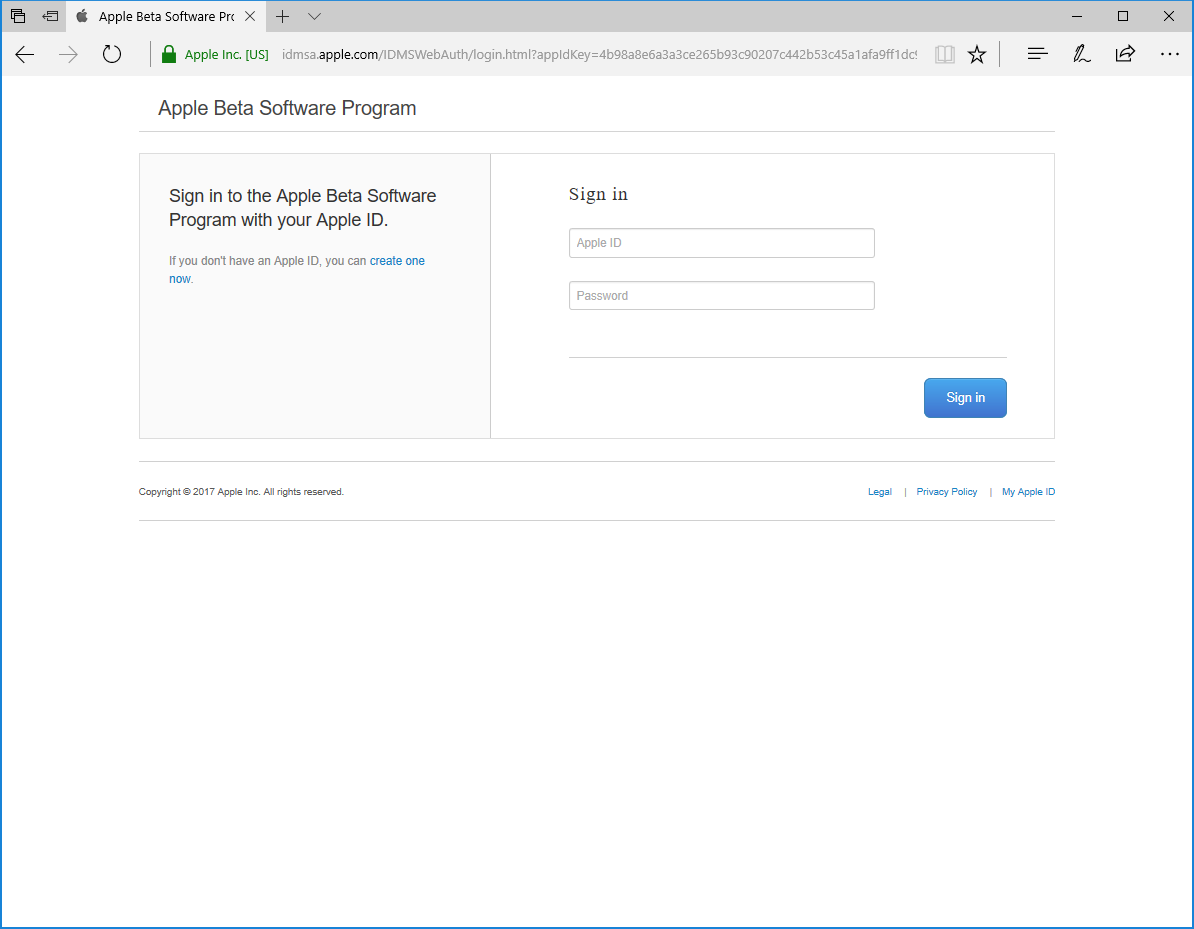Click the Set these tabs aside icon
Viewport: 1194px width, 929px height.
(x=50, y=16)
